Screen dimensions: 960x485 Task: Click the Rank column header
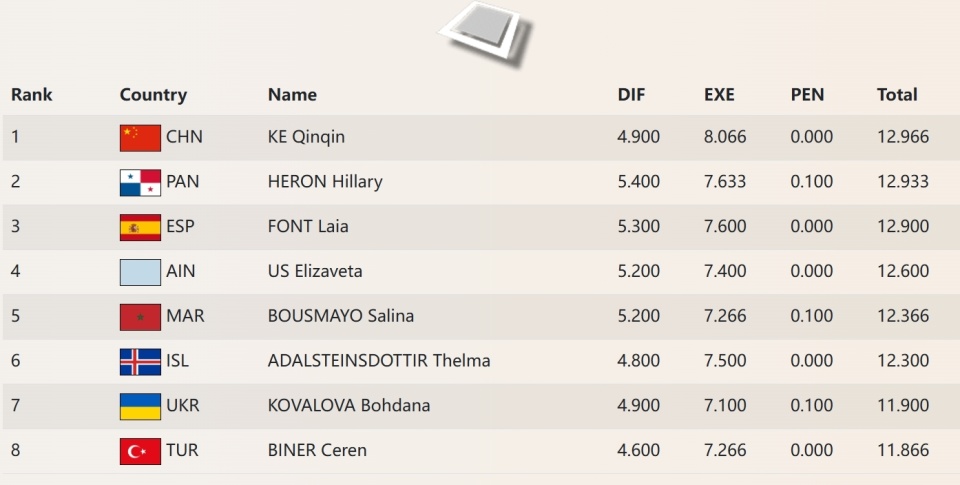click(x=32, y=95)
